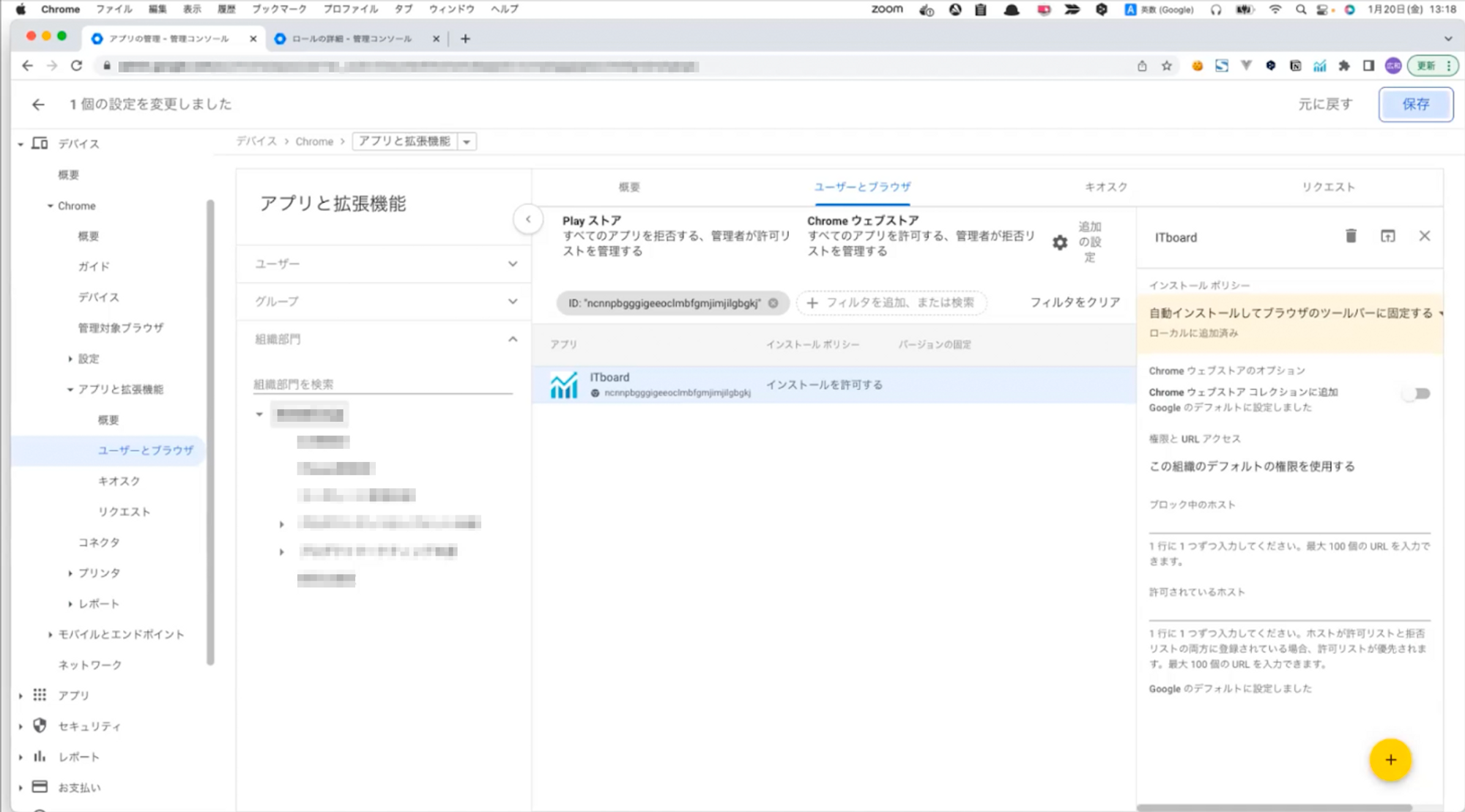This screenshot has height=812, width=1465.
Task: Switch to the リクエスト tab
Action: 1327,187
